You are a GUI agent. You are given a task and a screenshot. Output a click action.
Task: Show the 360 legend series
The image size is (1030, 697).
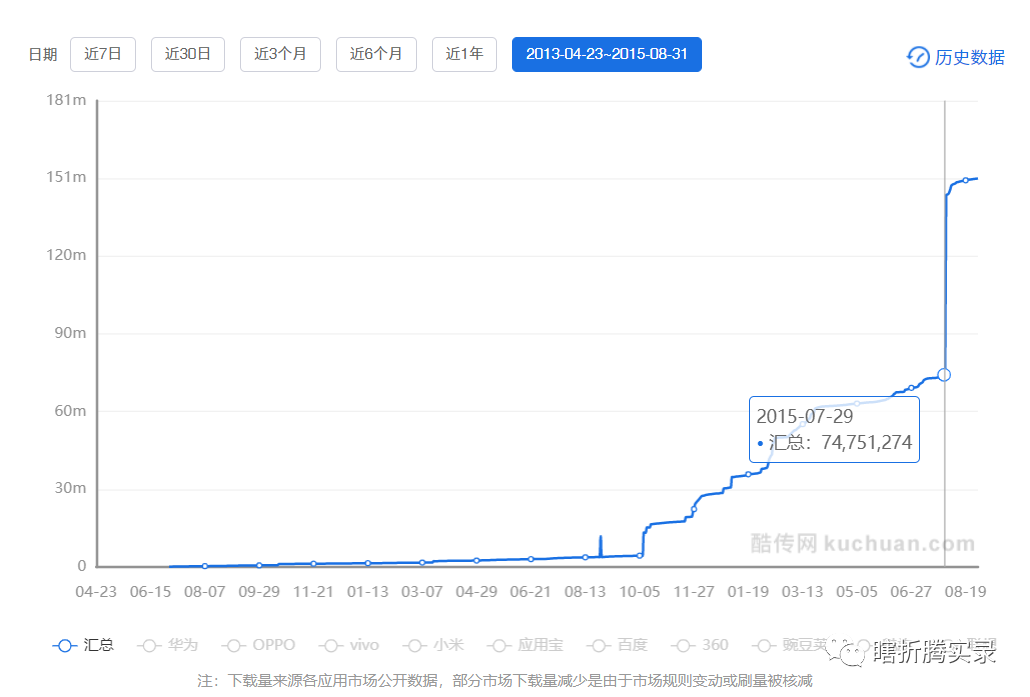coord(701,645)
